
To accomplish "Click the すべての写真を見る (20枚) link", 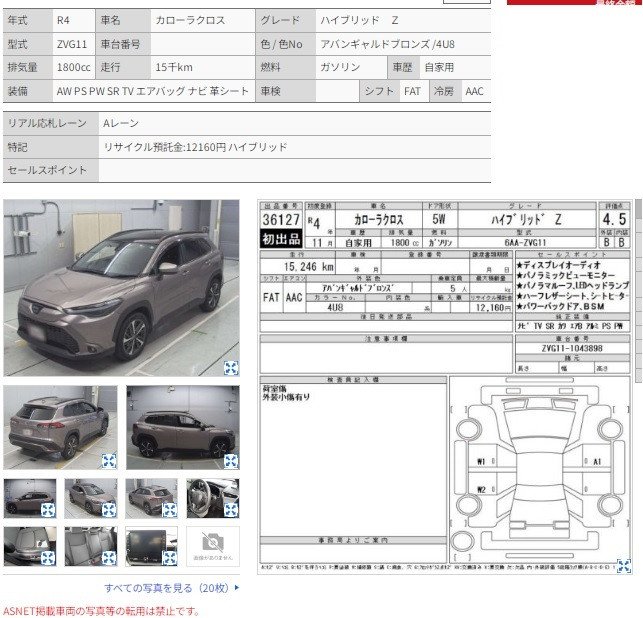I will [x=166, y=588].
